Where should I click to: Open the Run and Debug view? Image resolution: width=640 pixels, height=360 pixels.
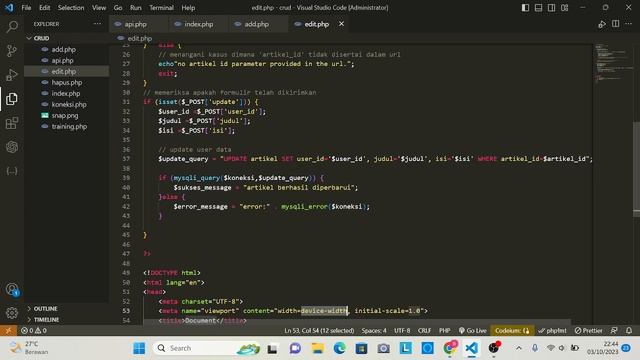click(12, 75)
